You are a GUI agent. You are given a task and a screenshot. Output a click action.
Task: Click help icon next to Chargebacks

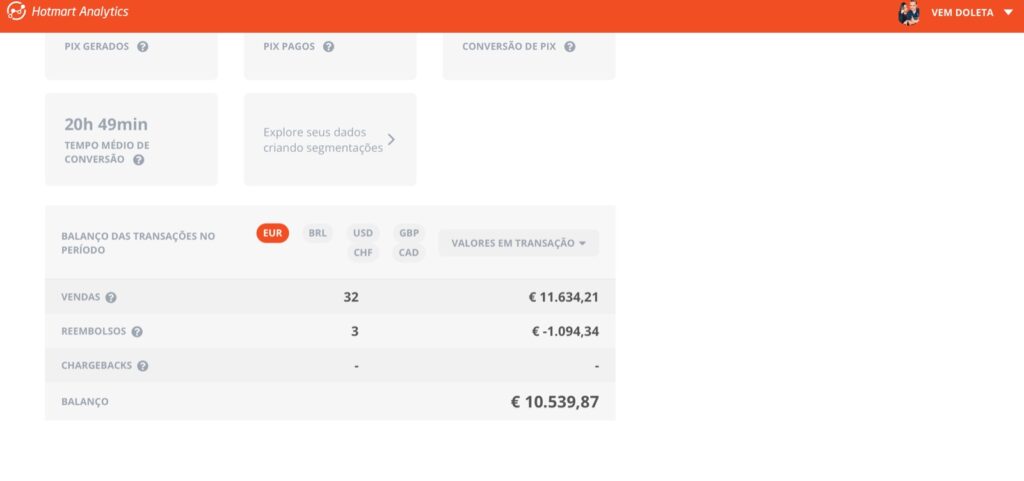143,366
